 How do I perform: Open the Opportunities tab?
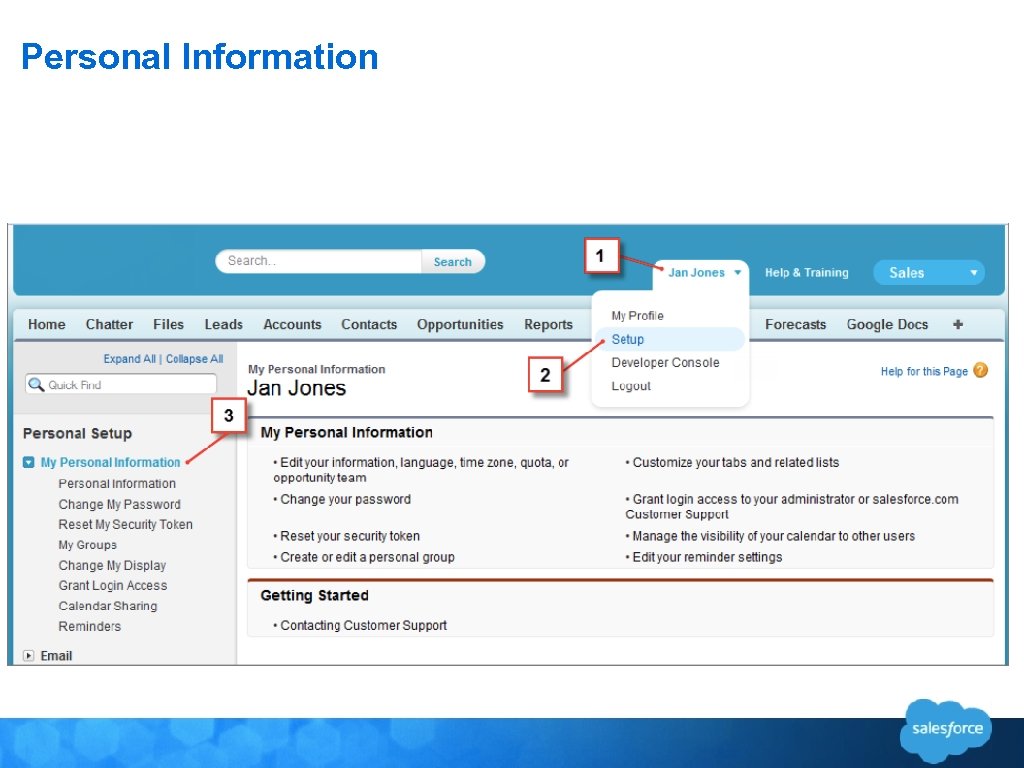(460, 325)
